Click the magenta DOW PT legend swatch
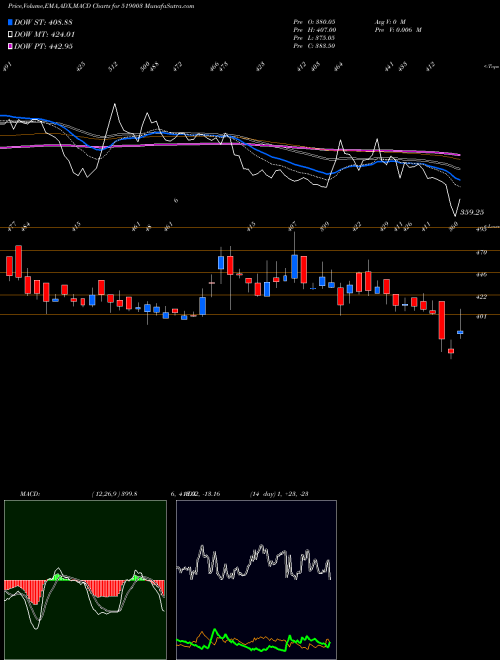Screen dimensions: 500x660 pyautogui.click(x=11, y=46)
